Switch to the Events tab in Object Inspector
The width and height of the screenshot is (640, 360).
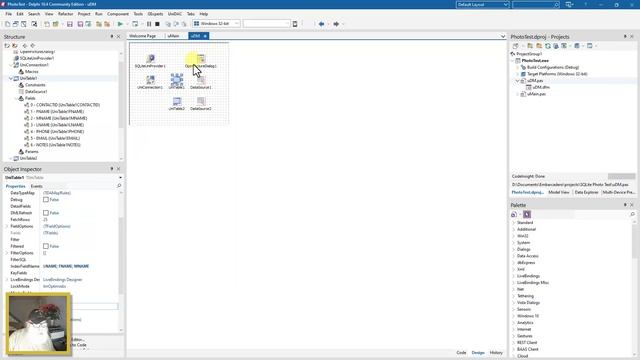click(x=36, y=186)
